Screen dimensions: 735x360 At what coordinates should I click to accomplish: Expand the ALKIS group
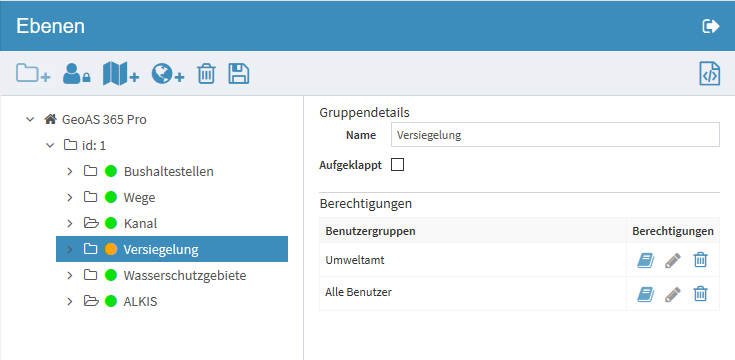tap(70, 301)
